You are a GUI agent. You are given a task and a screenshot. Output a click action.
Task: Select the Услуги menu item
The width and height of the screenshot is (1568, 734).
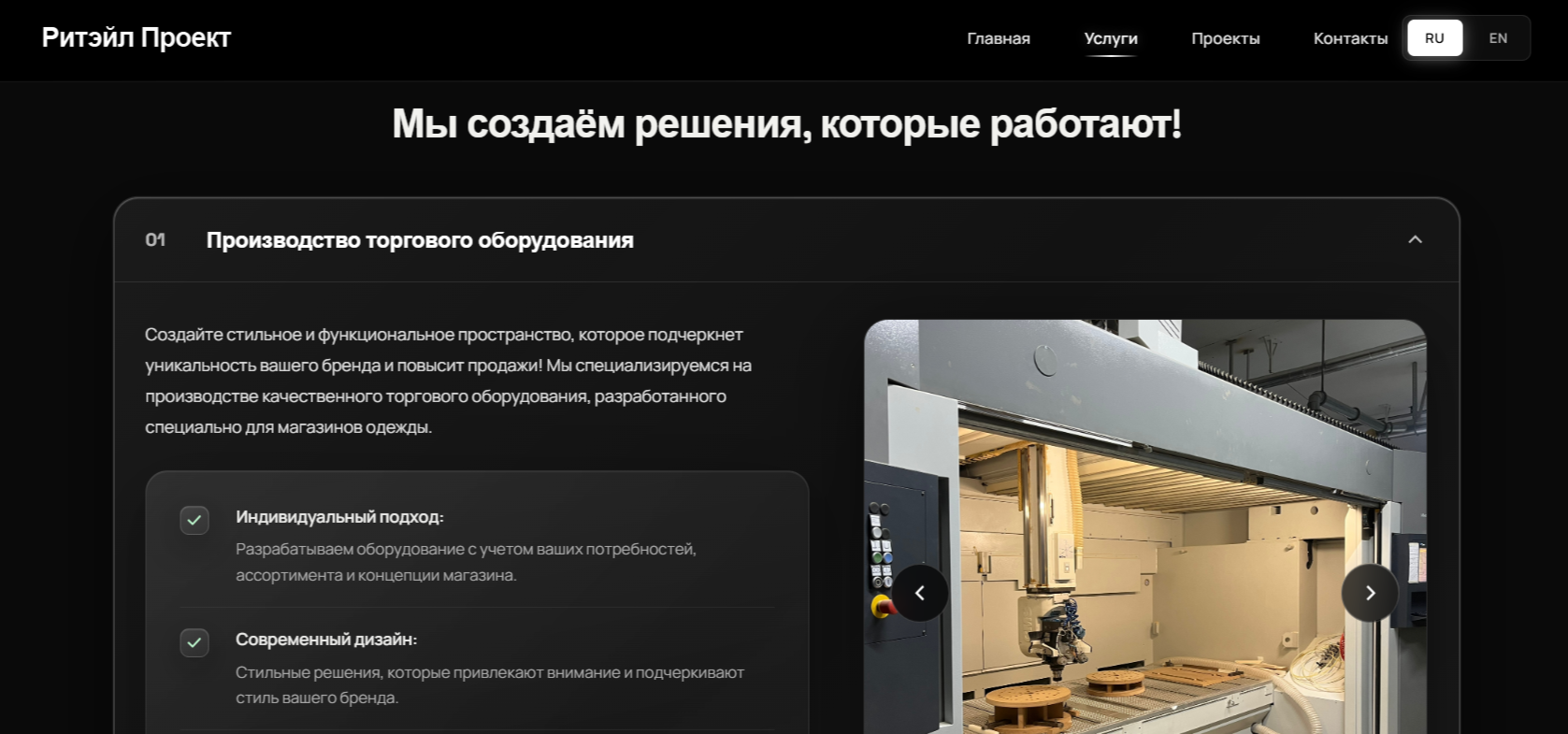click(x=1111, y=38)
